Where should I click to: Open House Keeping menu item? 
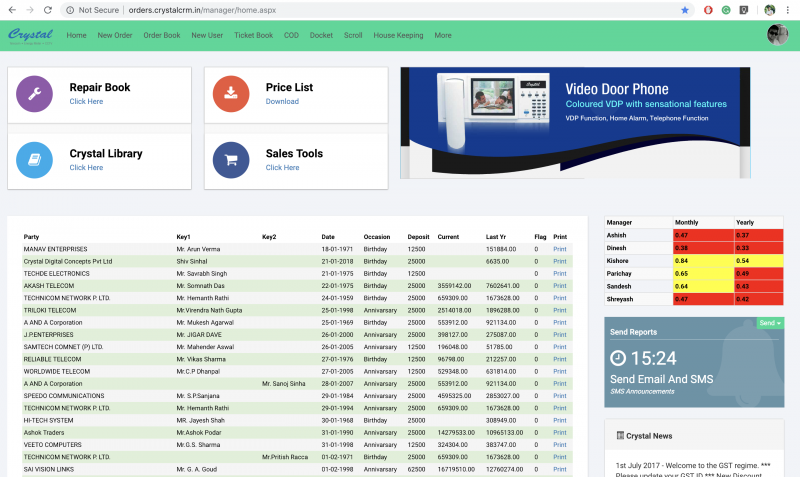click(398, 35)
